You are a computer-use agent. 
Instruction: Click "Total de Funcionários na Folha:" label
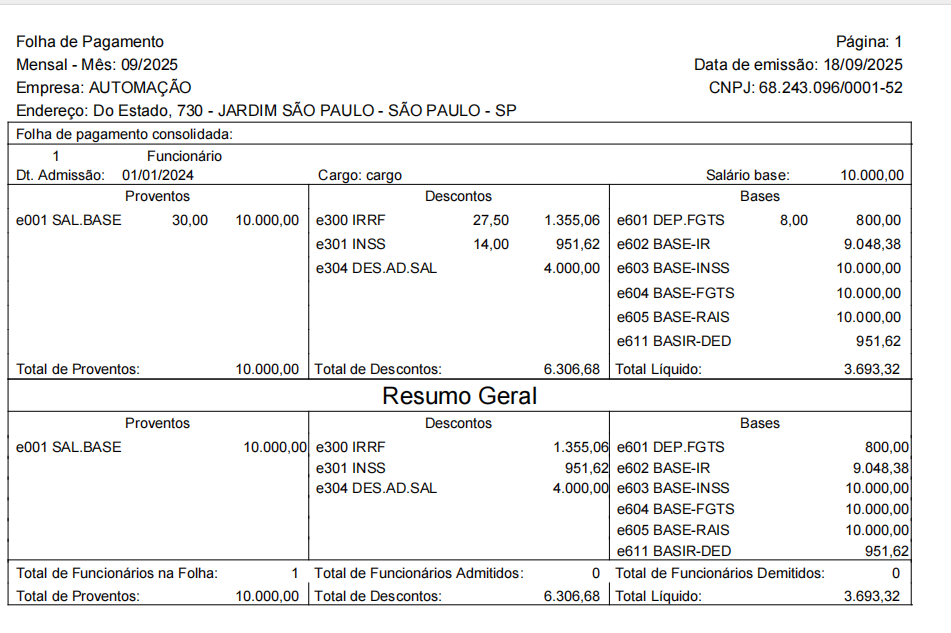click(117, 573)
